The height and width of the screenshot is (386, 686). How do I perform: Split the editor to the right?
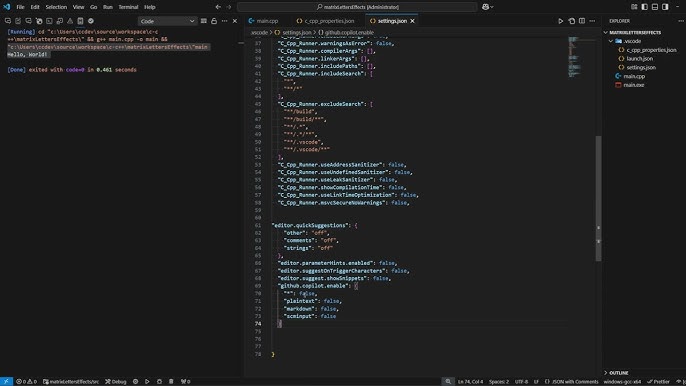click(x=582, y=21)
